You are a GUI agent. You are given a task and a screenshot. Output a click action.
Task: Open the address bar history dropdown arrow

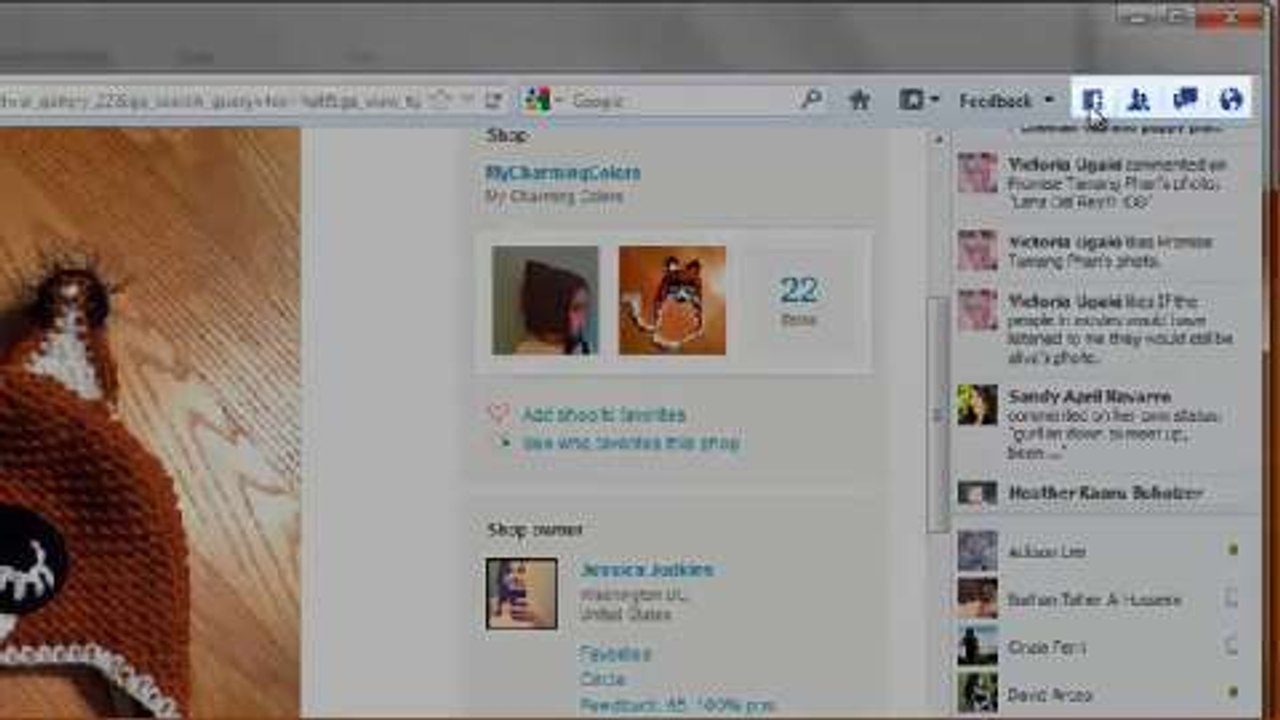coord(467,100)
